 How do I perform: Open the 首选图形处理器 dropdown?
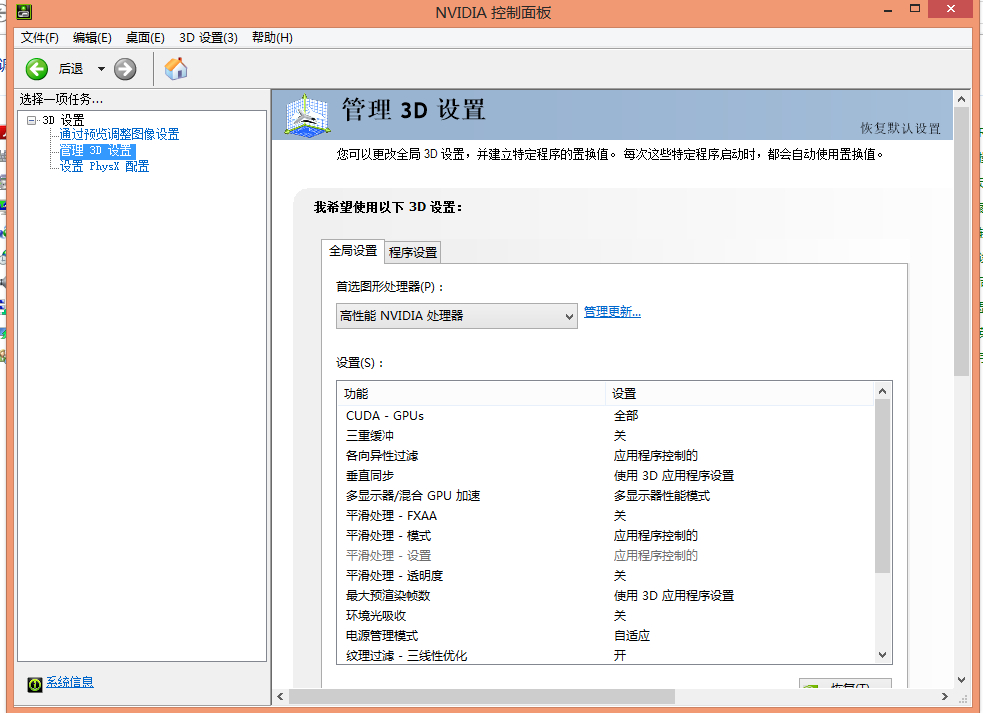[456, 315]
